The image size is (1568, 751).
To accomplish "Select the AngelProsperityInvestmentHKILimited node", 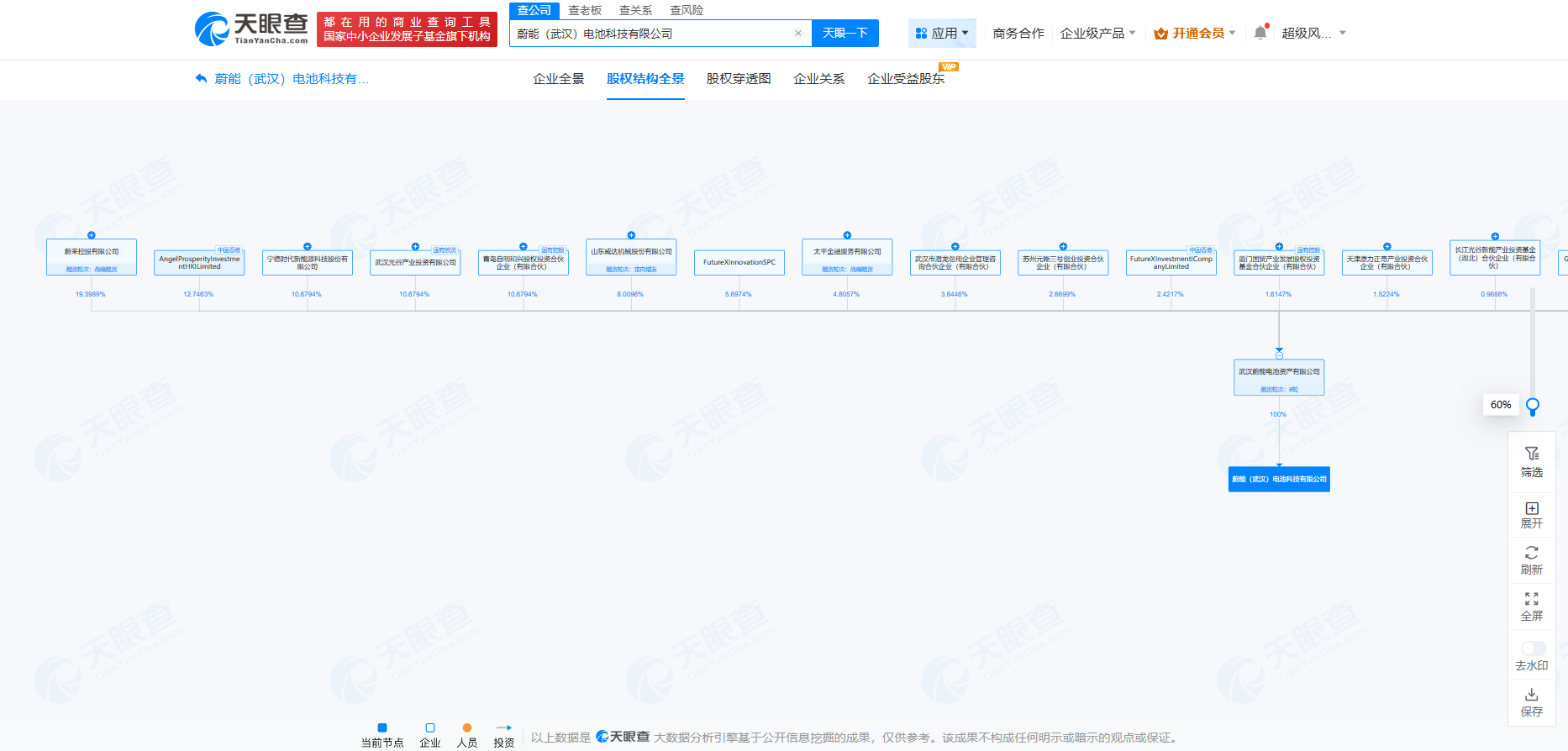I will click(x=199, y=263).
